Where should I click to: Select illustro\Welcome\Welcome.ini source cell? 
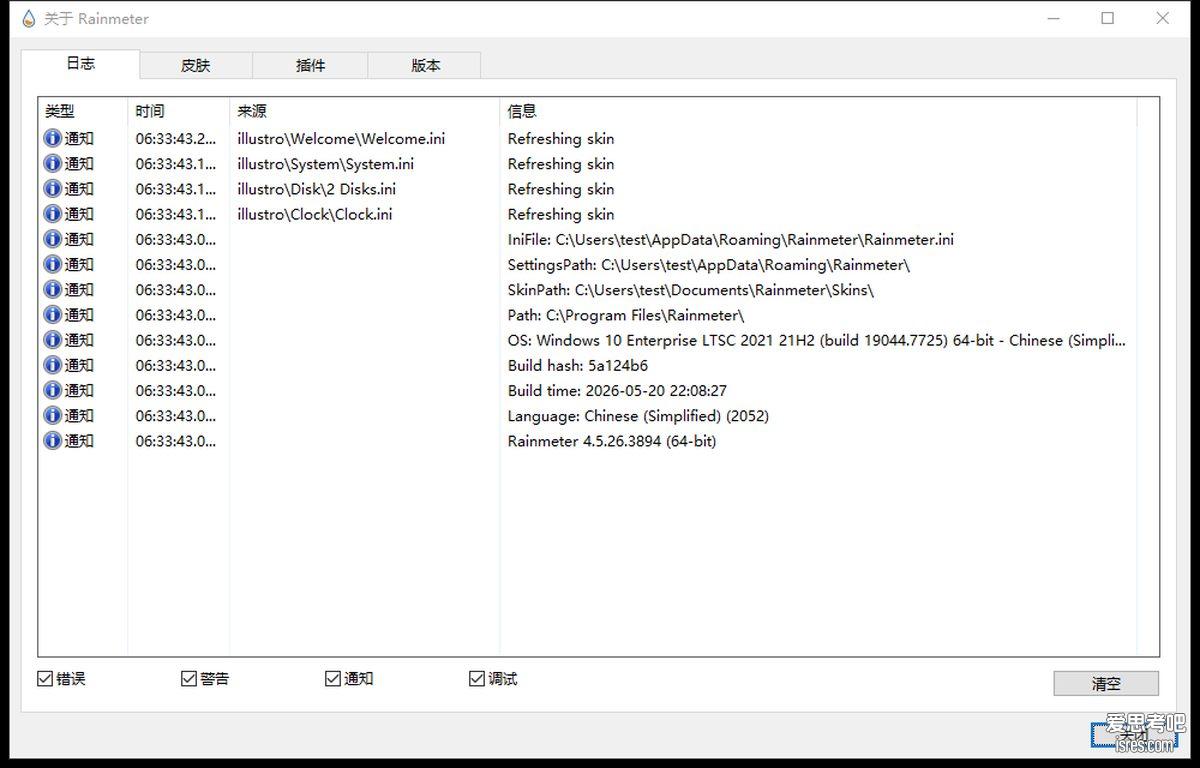point(341,138)
